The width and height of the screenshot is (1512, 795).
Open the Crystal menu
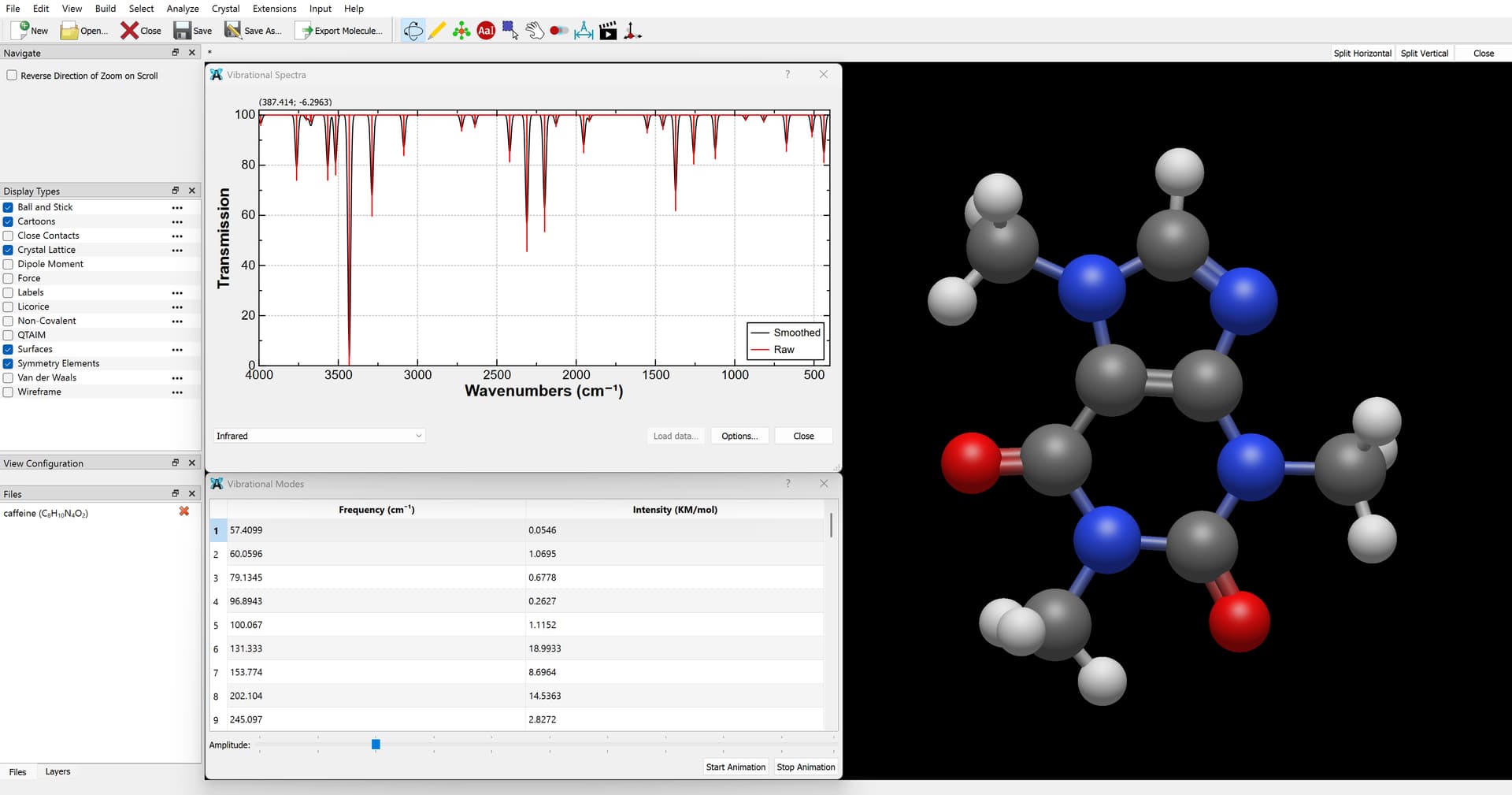coord(225,9)
